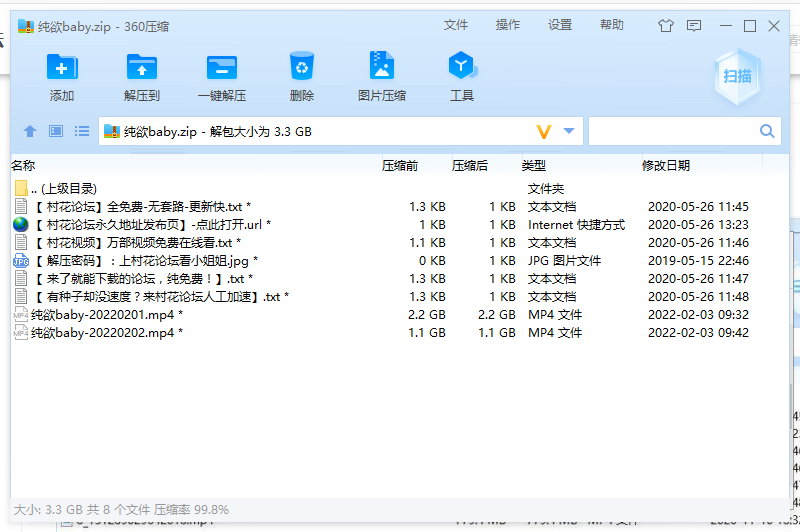Expand the address bar path dropdown arrow
This screenshot has width=800, height=532.
click(x=569, y=131)
